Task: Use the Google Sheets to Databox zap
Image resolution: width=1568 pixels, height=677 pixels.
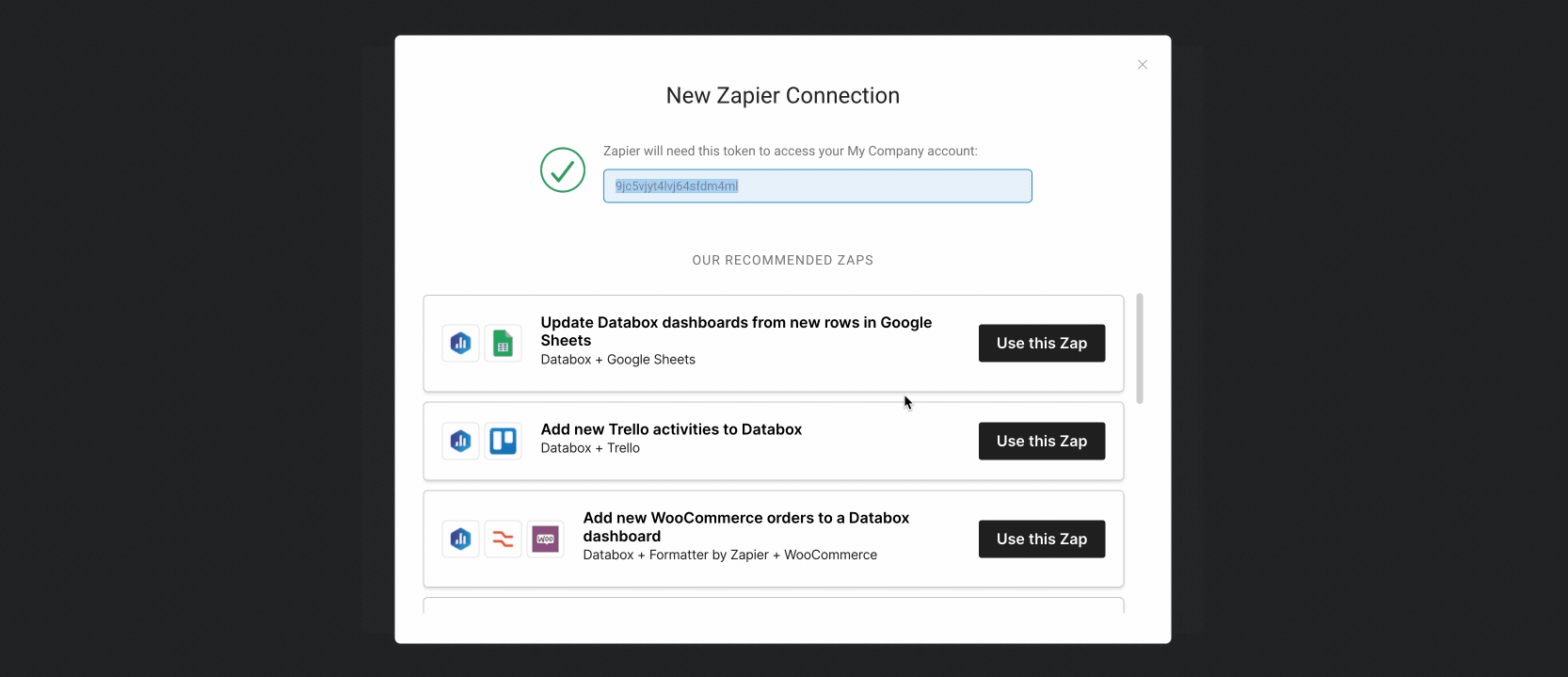Action: point(1041,344)
